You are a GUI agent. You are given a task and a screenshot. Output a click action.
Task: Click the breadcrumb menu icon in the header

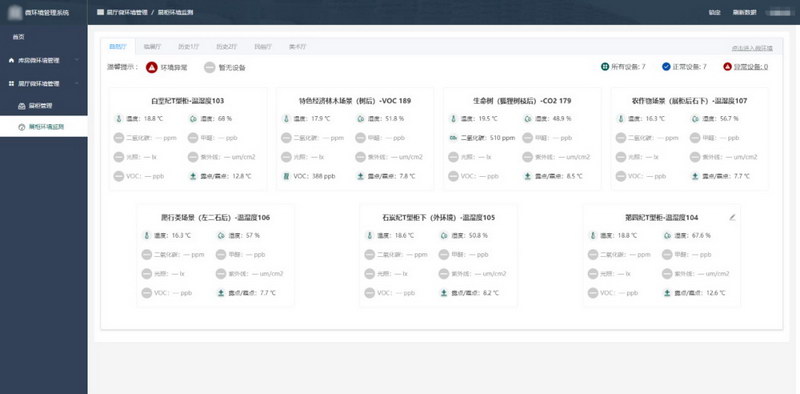click(x=100, y=12)
